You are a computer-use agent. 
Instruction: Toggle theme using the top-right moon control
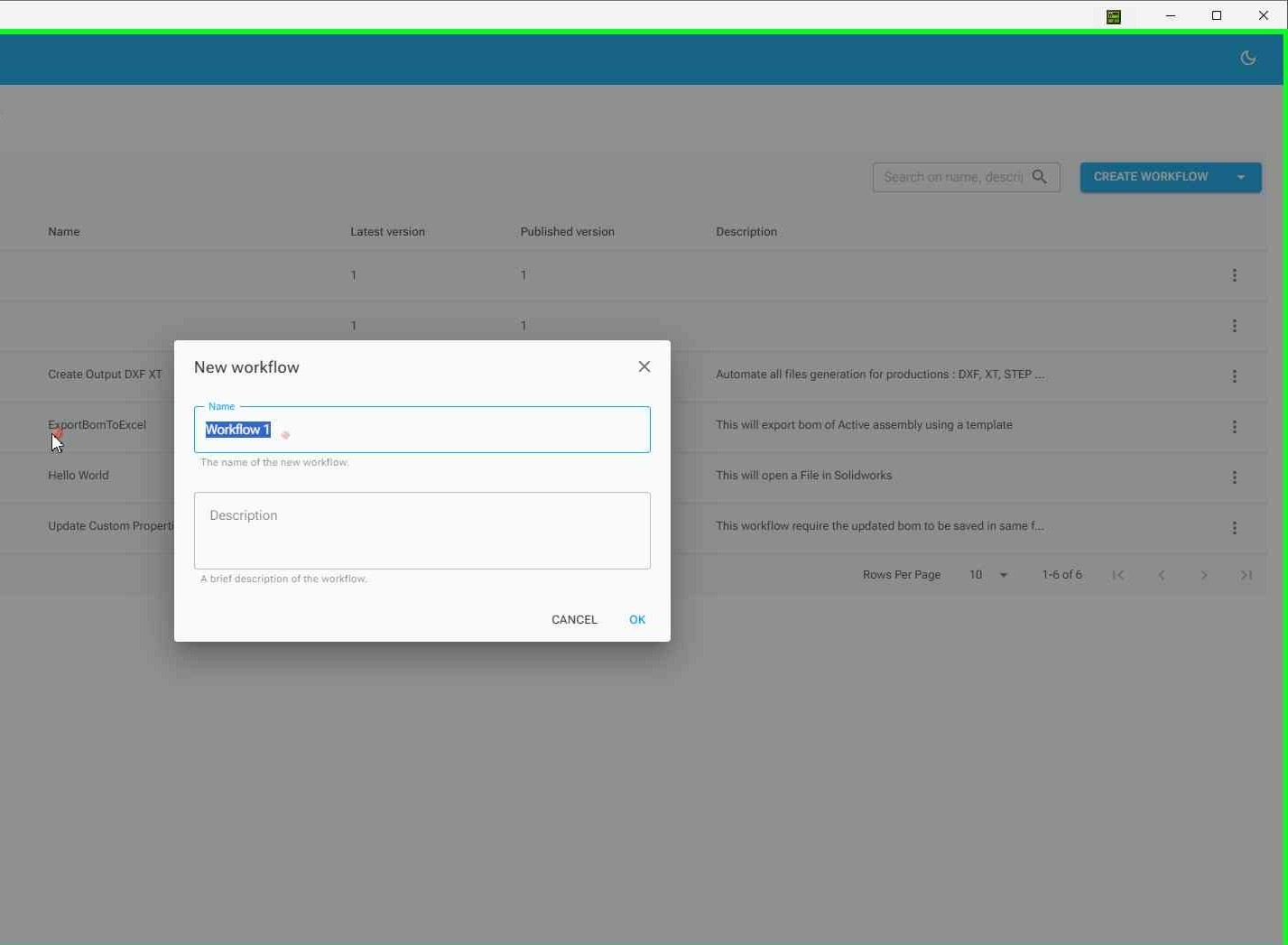tap(1248, 58)
